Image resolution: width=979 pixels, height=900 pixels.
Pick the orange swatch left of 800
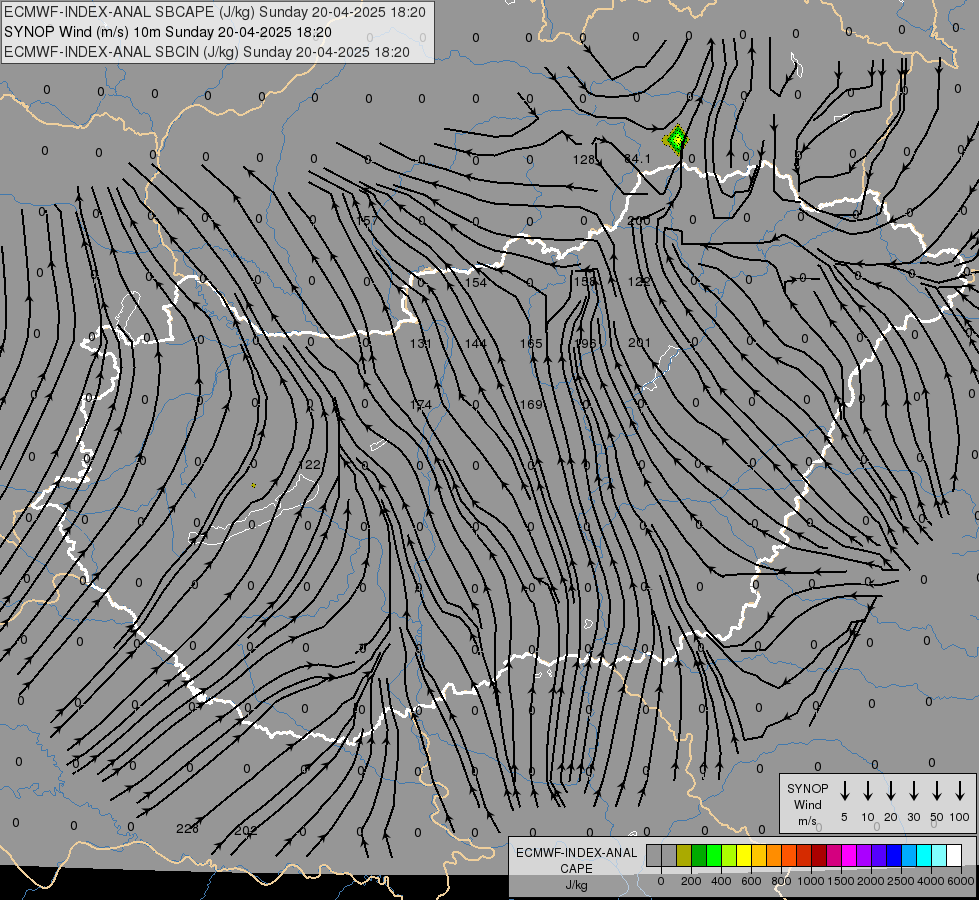774,856
